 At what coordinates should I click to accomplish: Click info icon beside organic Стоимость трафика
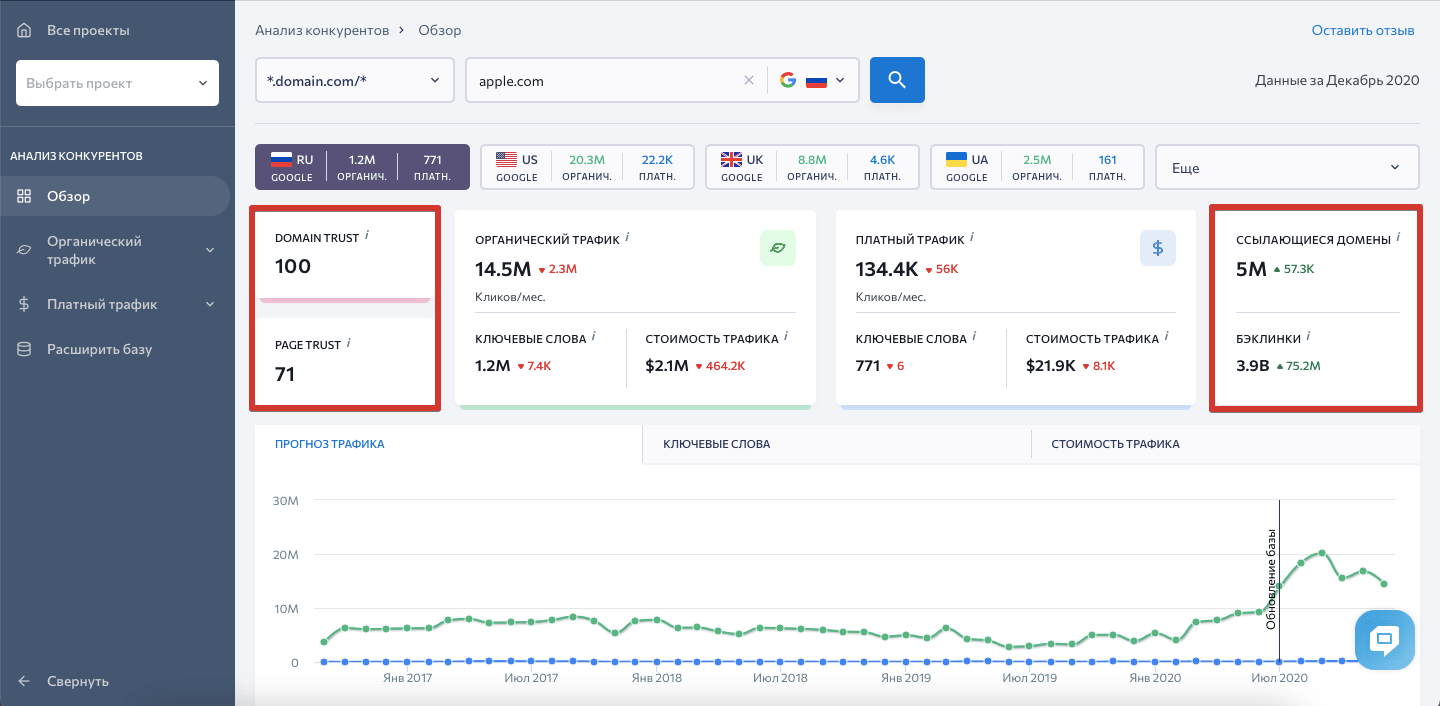point(786,337)
